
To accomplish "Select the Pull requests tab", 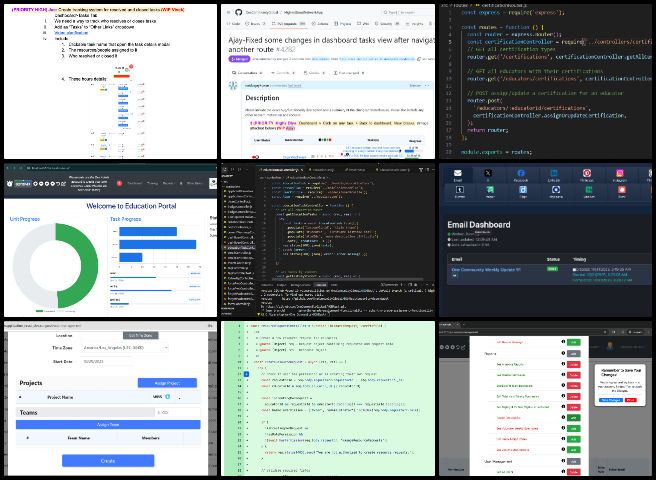I will pos(289,24).
